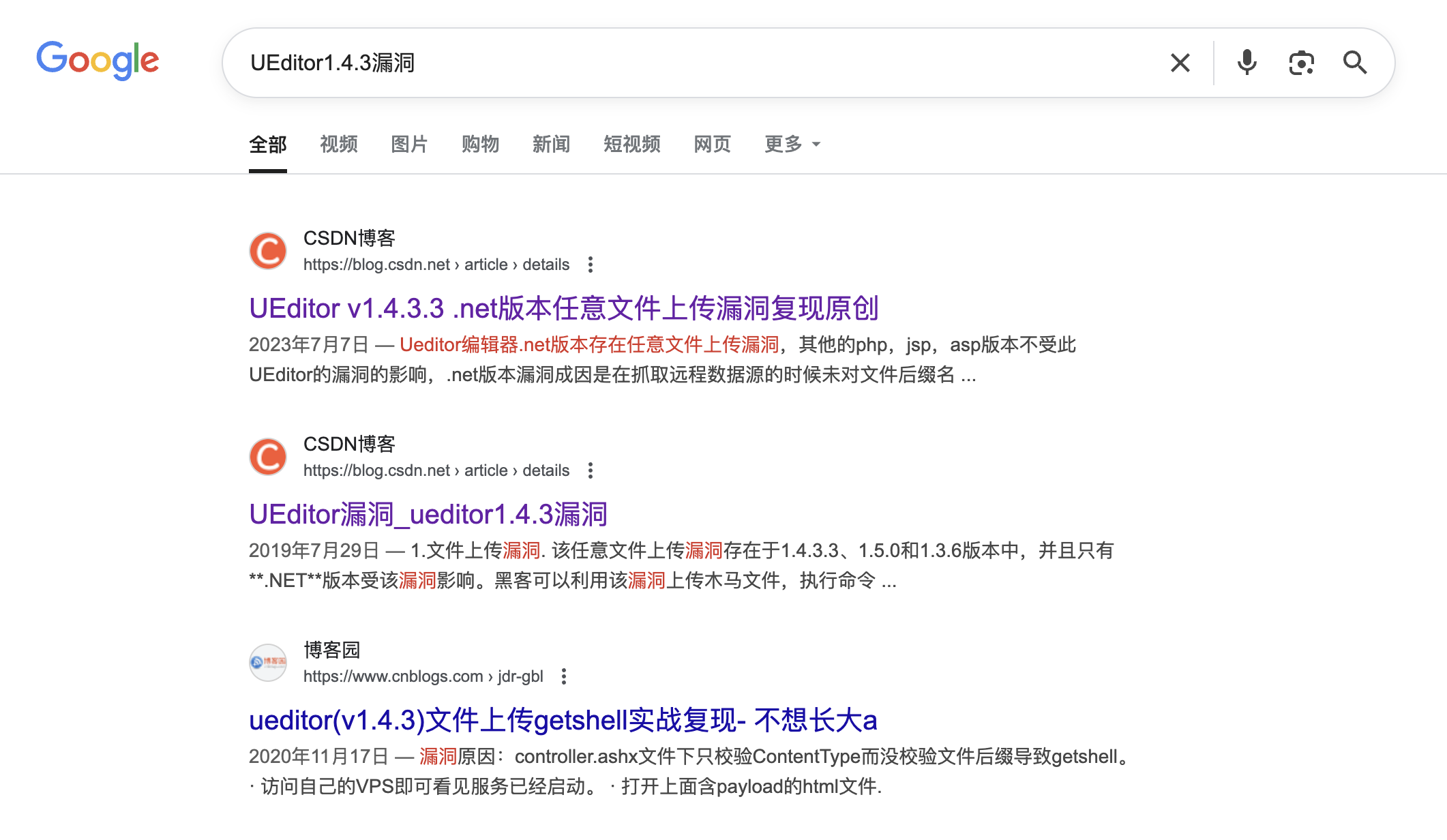1447x840 pixels.
Task: Switch to the 短视频 tab
Action: pos(632,145)
